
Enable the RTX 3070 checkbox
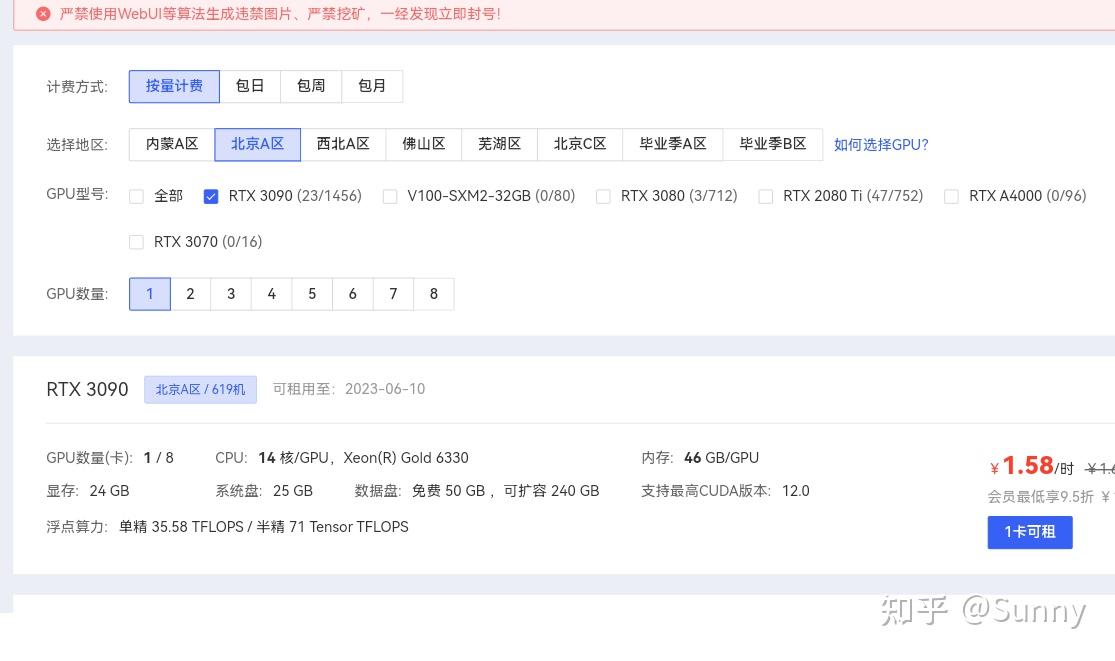pyautogui.click(x=137, y=242)
